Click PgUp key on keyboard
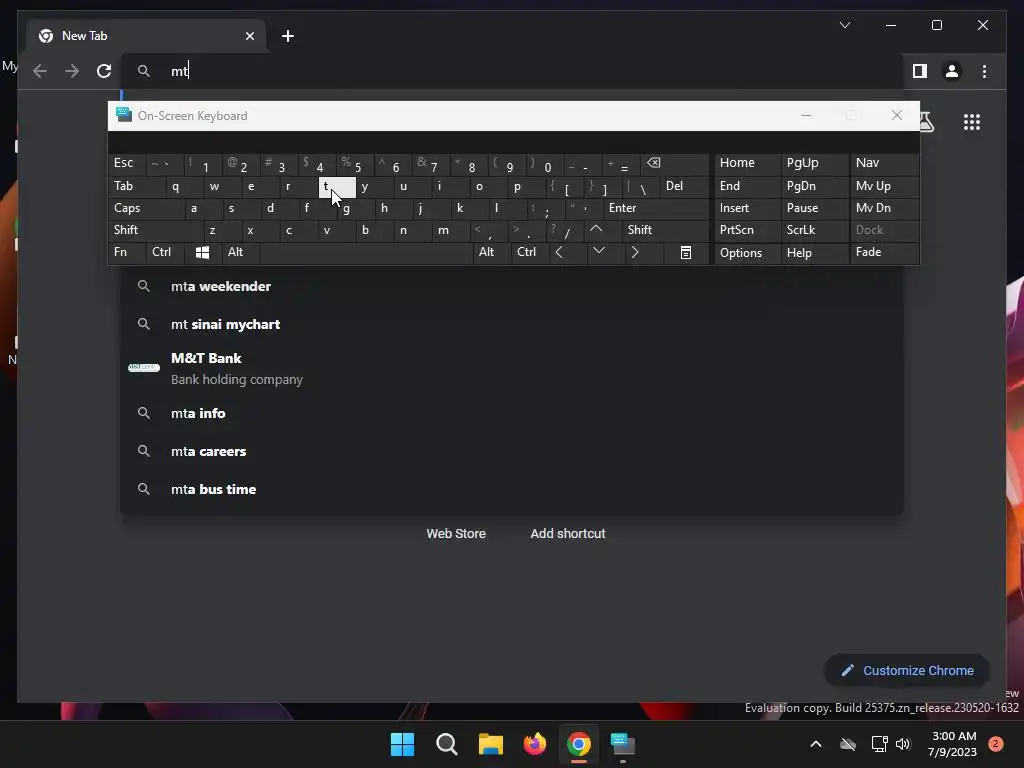Image resolution: width=1024 pixels, height=768 pixels. (x=814, y=163)
